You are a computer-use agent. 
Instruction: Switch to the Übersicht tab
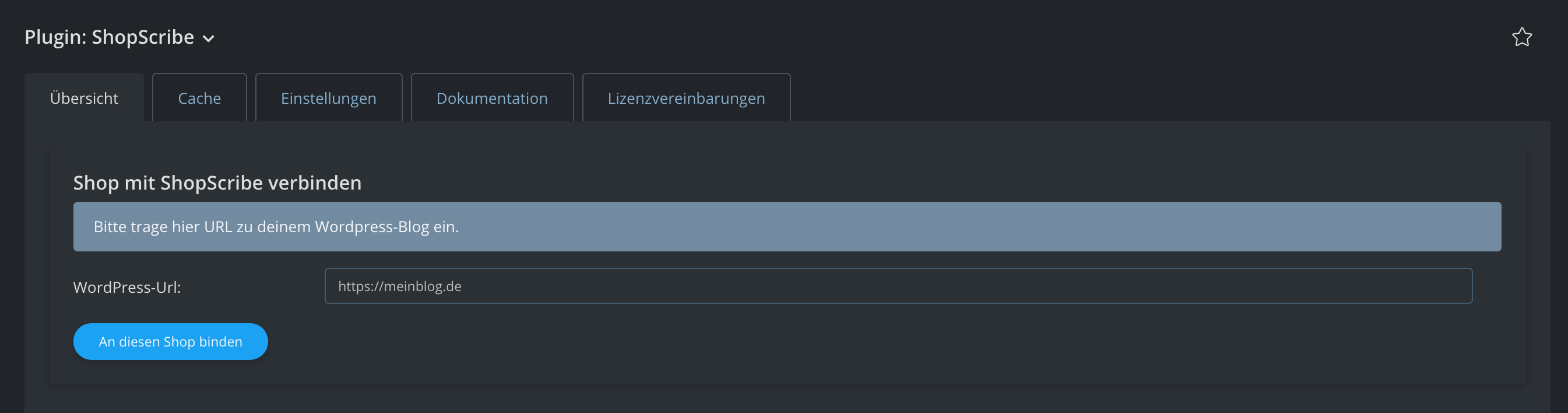tap(84, 98)
